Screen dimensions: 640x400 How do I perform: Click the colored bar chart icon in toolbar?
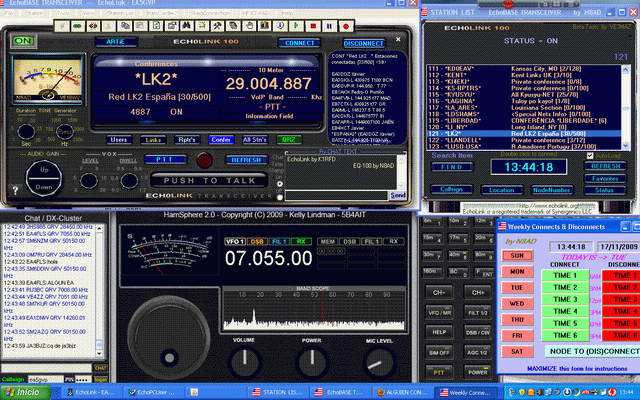pos(264,26)
